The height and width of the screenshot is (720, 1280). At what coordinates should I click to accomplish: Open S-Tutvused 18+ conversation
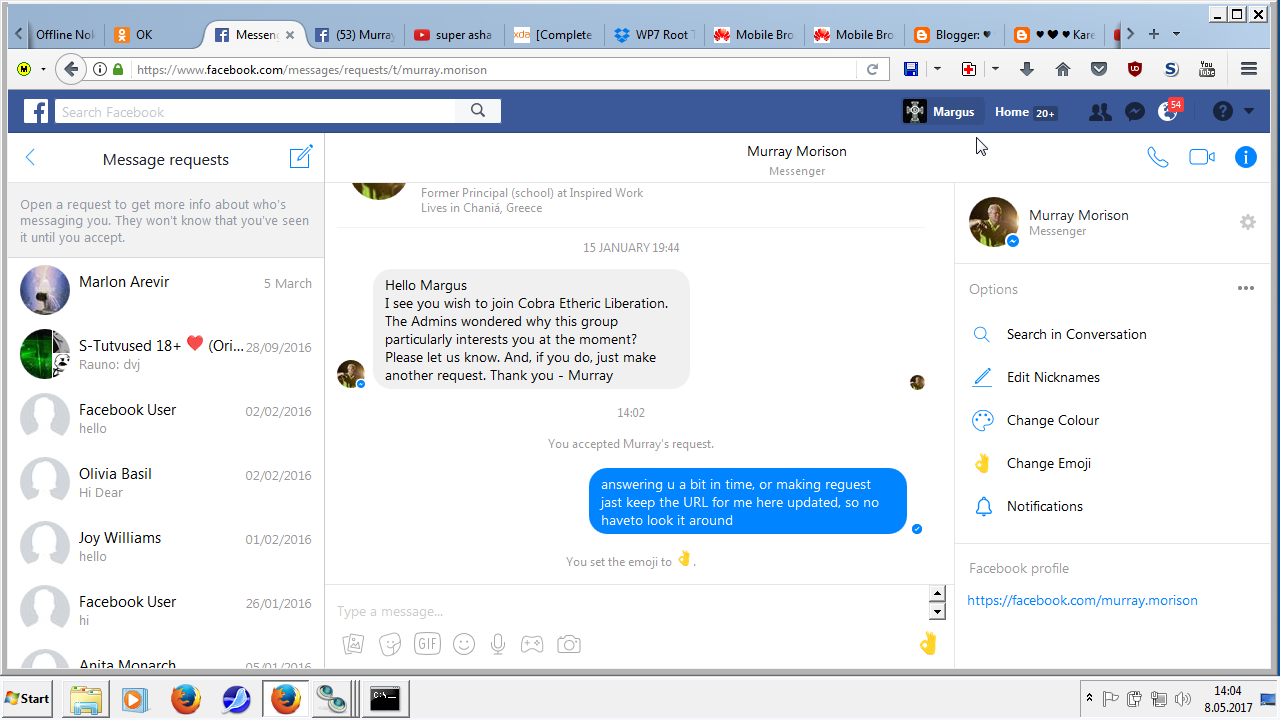tap(166, 354)
